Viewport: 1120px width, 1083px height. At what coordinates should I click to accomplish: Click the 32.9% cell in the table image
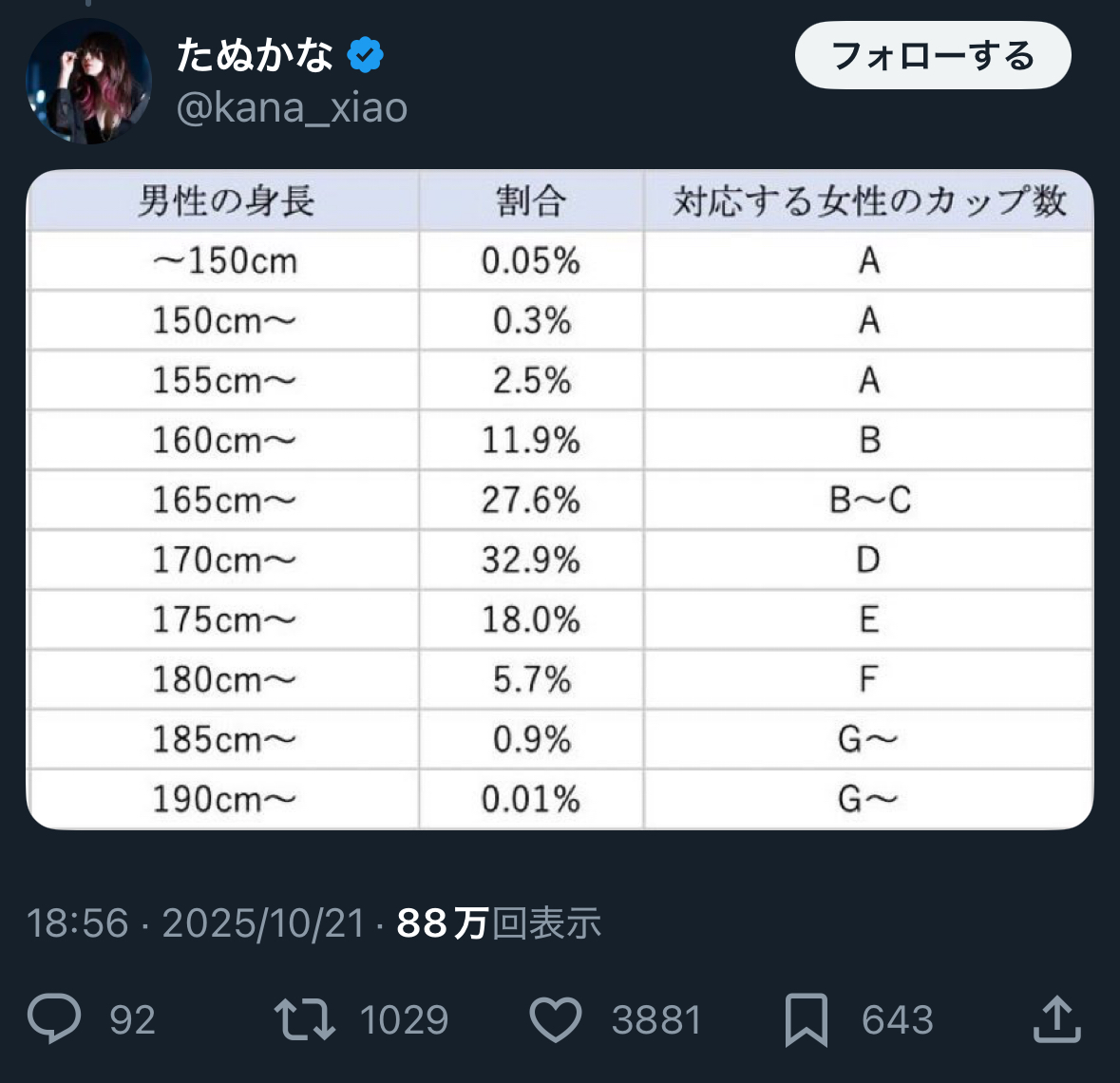click(530, 560)
